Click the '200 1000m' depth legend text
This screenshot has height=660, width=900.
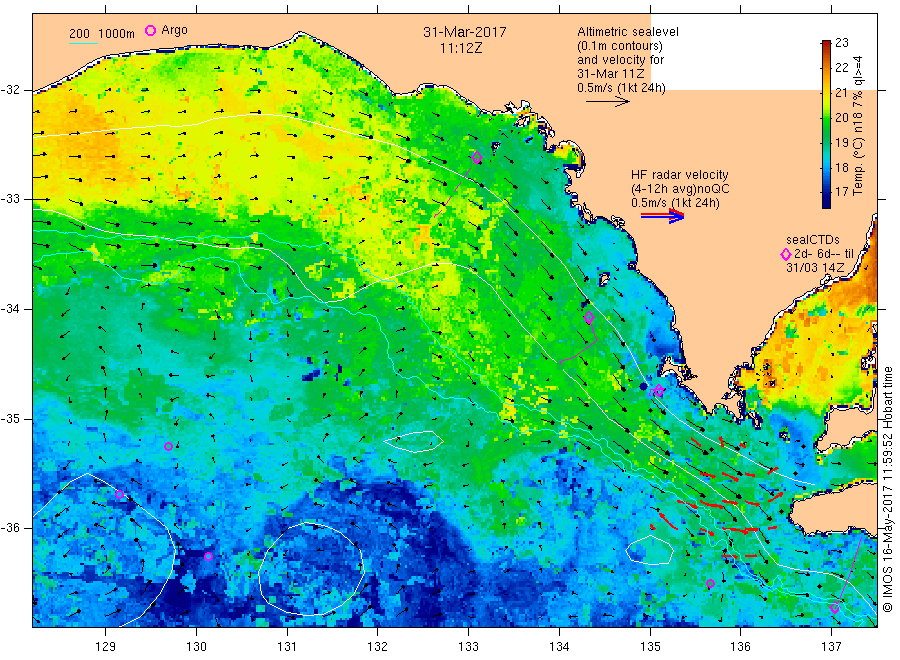(102, 33)
